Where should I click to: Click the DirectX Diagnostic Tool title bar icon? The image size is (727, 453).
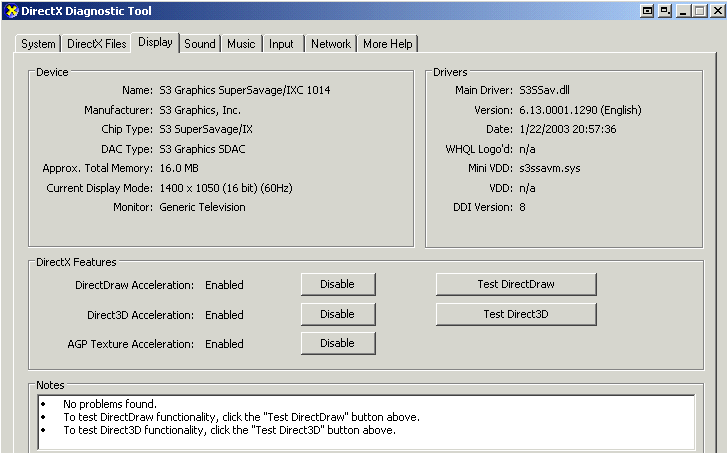pos(11,10)
